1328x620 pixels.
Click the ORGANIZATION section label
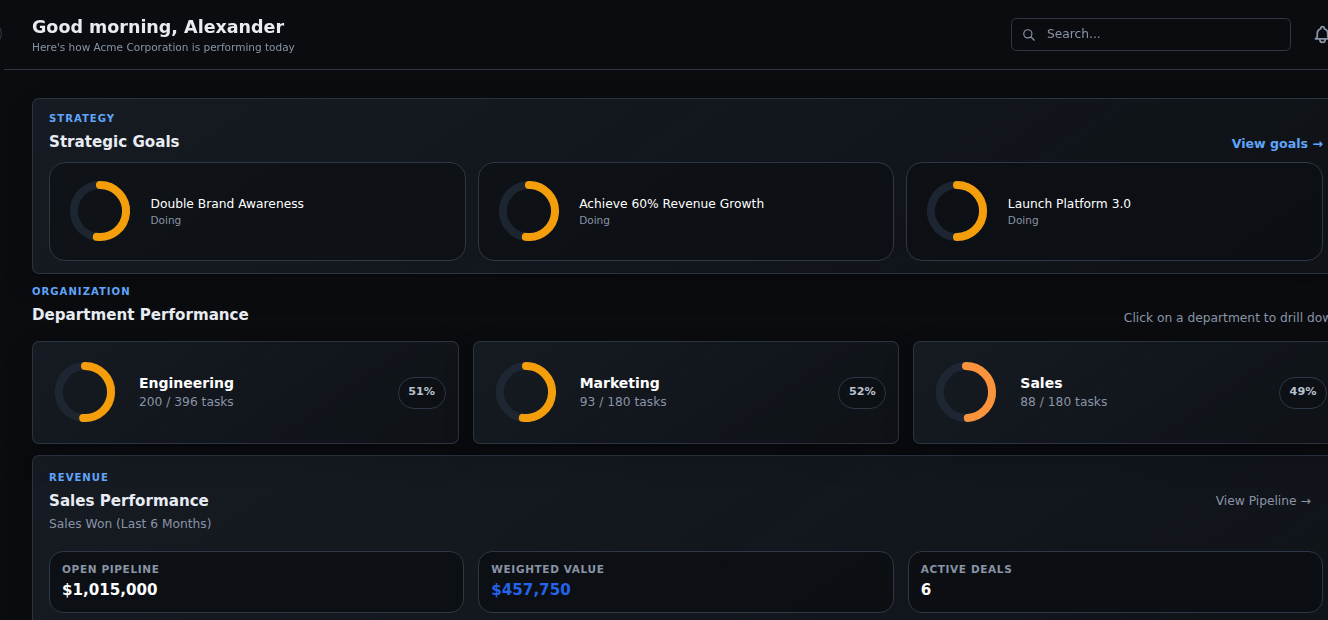pyautogui.click(x=81, y=291)
